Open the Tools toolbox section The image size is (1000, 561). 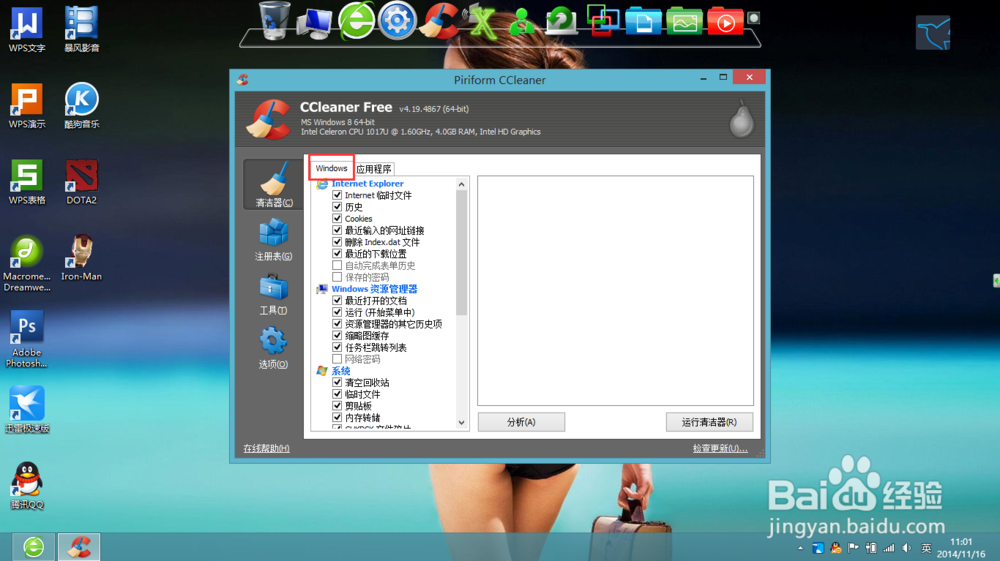(274, 294)
